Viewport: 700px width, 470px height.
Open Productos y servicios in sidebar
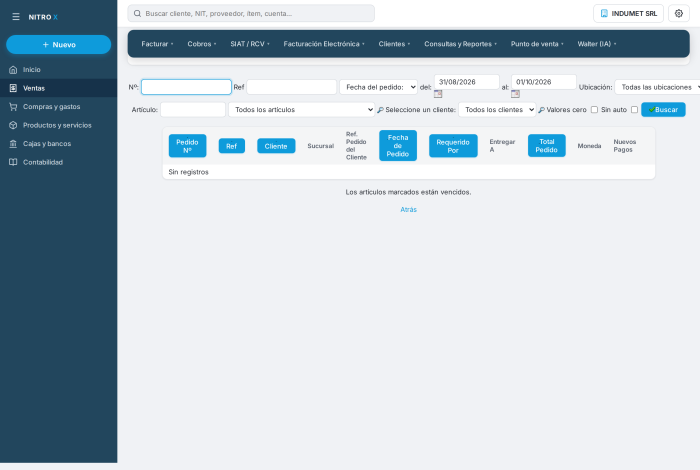pyautogui.click(x=58, y=125)
